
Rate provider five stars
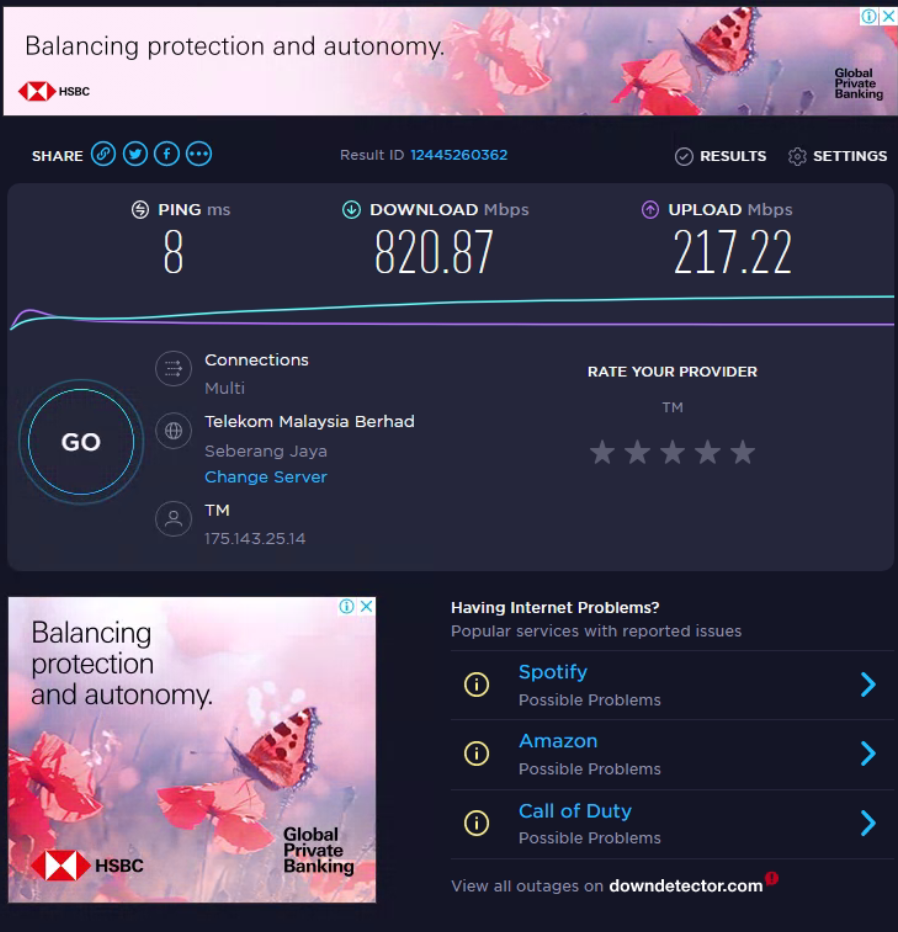(x=742, y=452)
